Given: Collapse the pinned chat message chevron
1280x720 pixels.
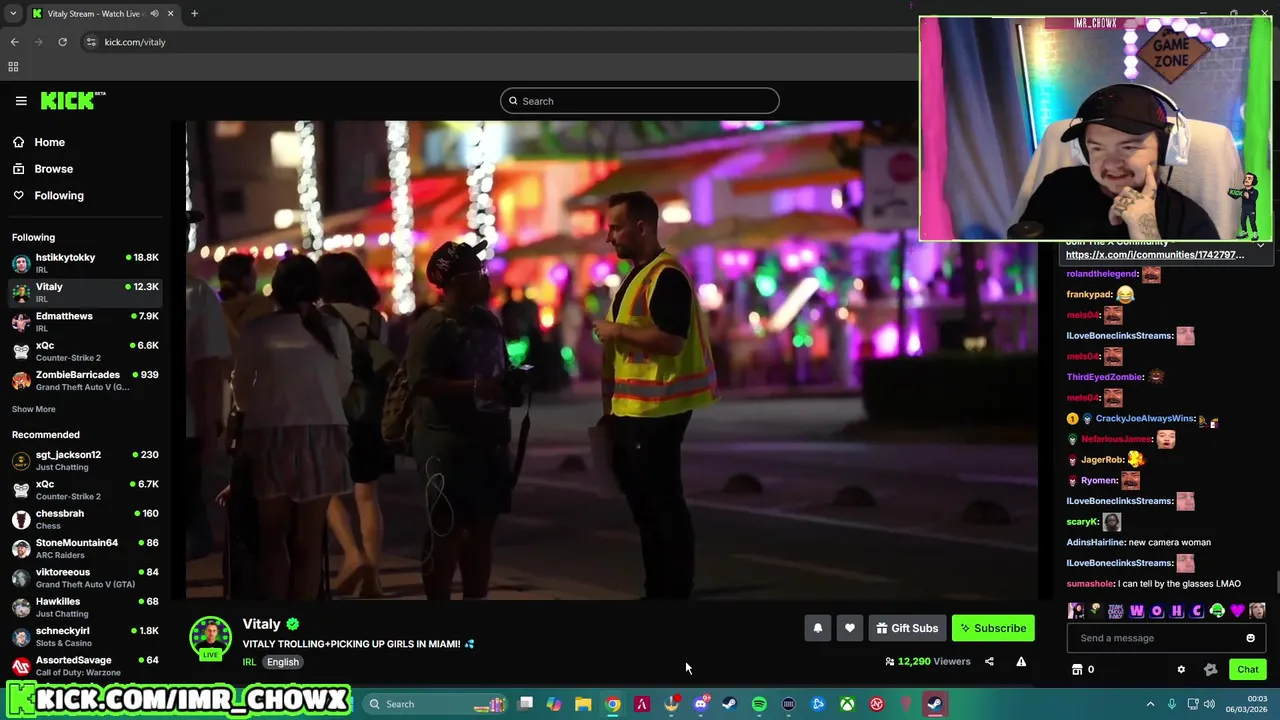Looking at the screenshot, I should 1260,244.
